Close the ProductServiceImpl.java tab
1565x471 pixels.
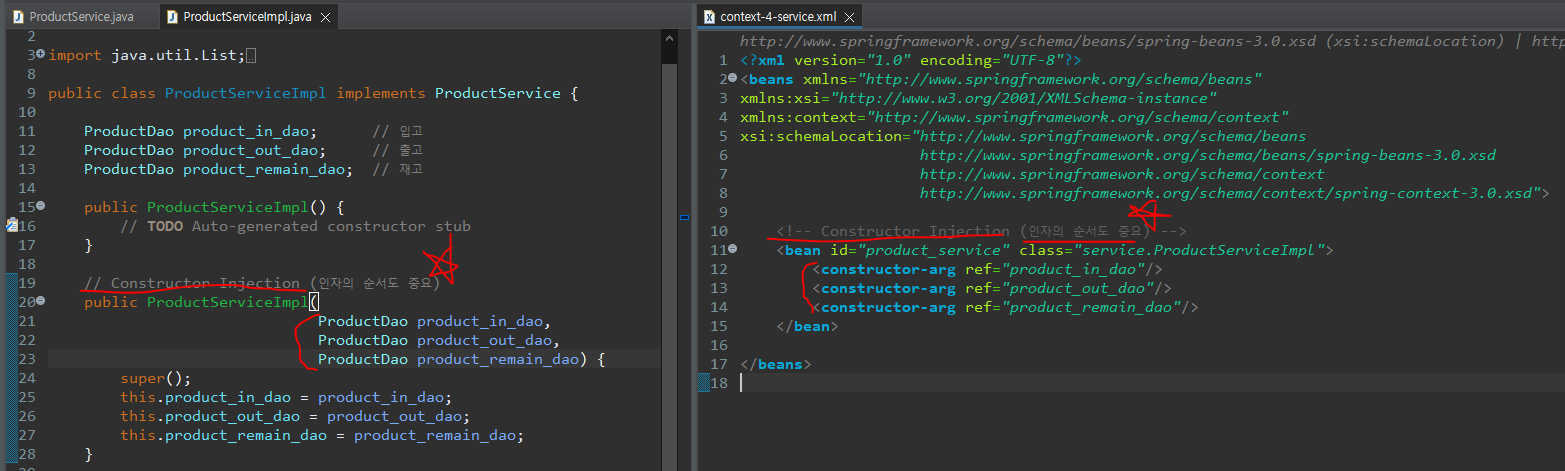point(324,17)
